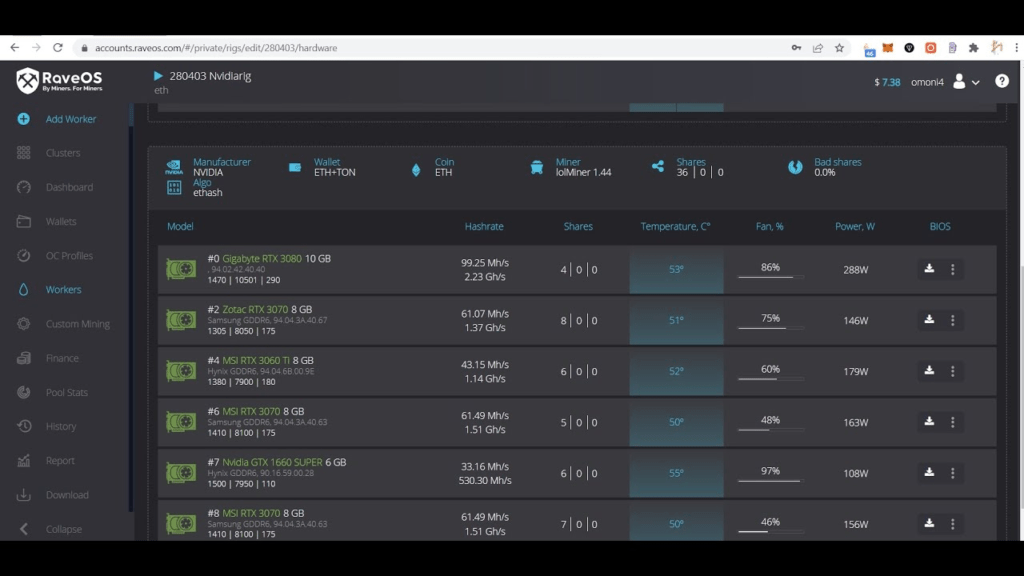Open Pool Stats page

tap(66, 392)
